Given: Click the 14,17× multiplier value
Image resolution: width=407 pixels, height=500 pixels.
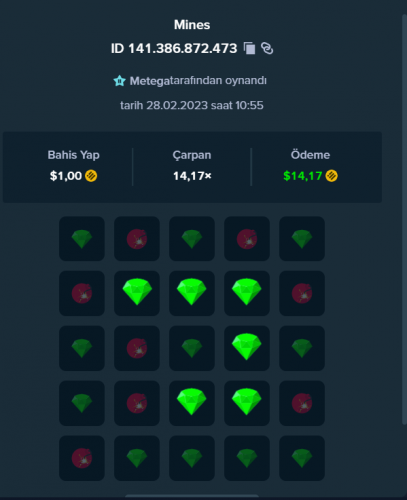Looking at the screenshot, I should tap(192, 176).
